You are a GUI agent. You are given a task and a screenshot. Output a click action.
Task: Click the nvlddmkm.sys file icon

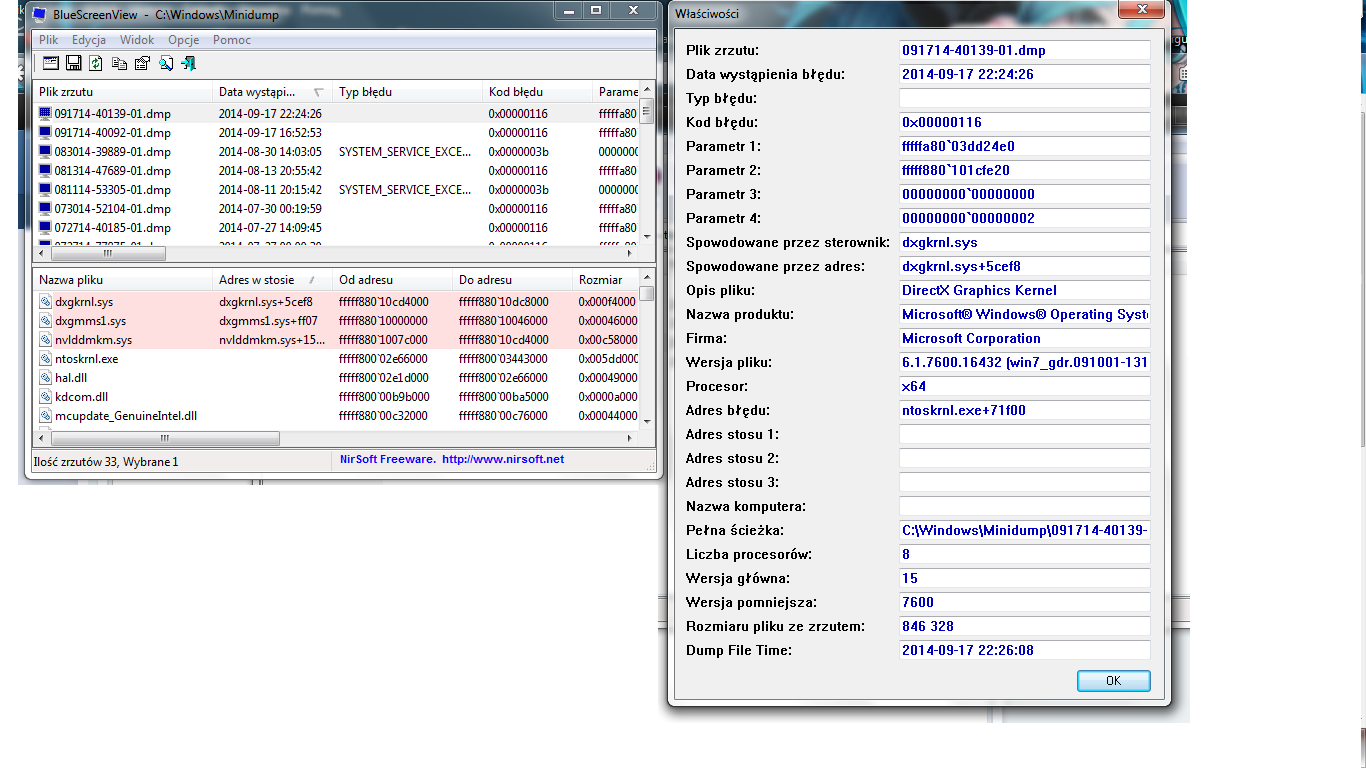tap(45, 339)
